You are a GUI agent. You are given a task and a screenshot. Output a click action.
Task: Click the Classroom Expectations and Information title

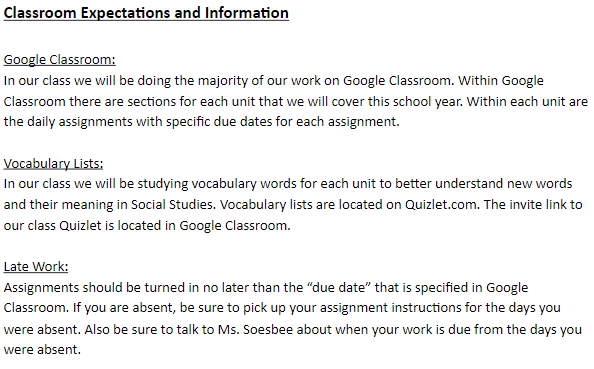tap(146, 13)
